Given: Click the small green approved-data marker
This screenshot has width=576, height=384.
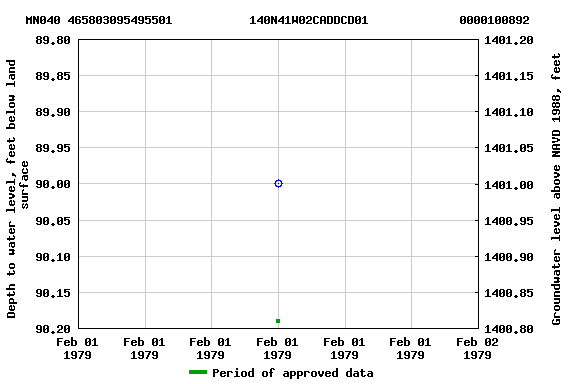Looking at the screenshot, I should tap(278, 321).
